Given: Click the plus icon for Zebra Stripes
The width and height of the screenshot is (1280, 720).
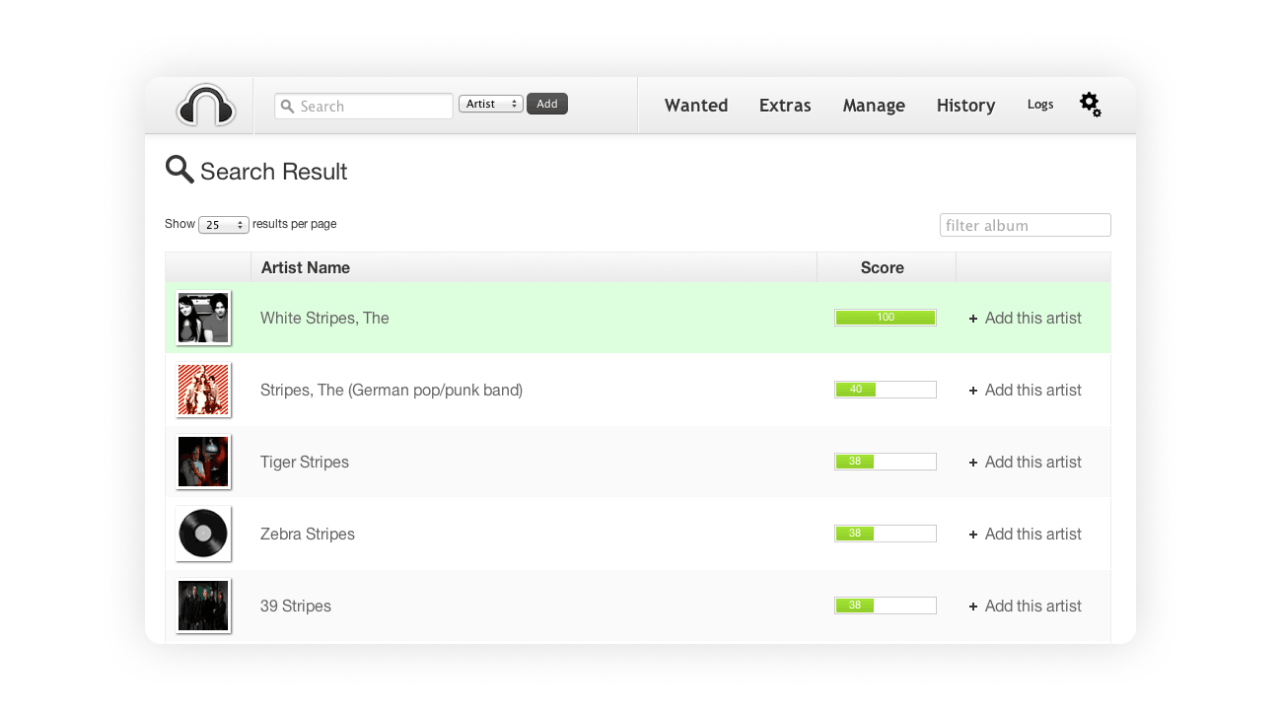Looking at the screenshot, I should point(973,534).
